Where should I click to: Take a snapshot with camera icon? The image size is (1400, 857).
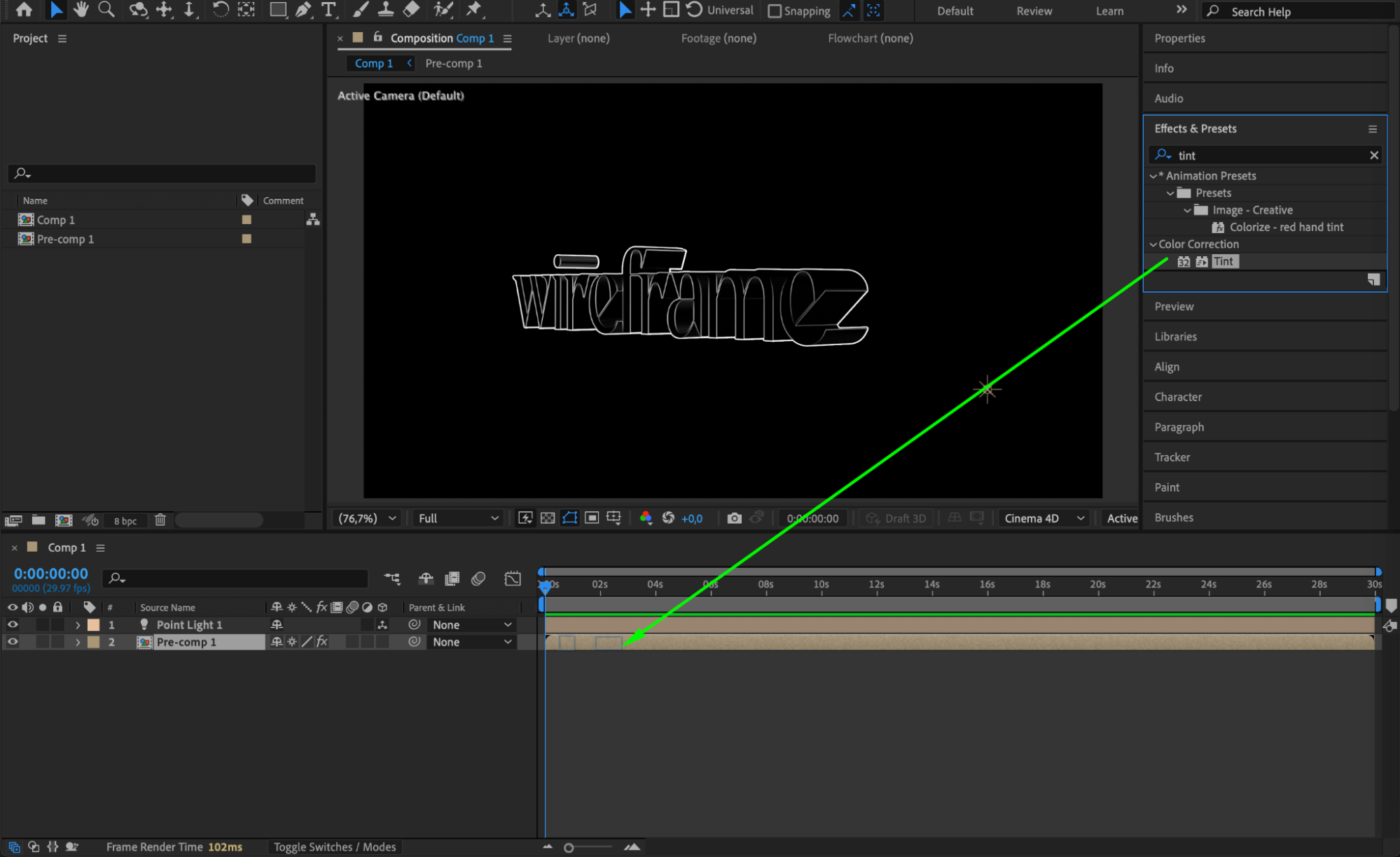click(734, 518)
